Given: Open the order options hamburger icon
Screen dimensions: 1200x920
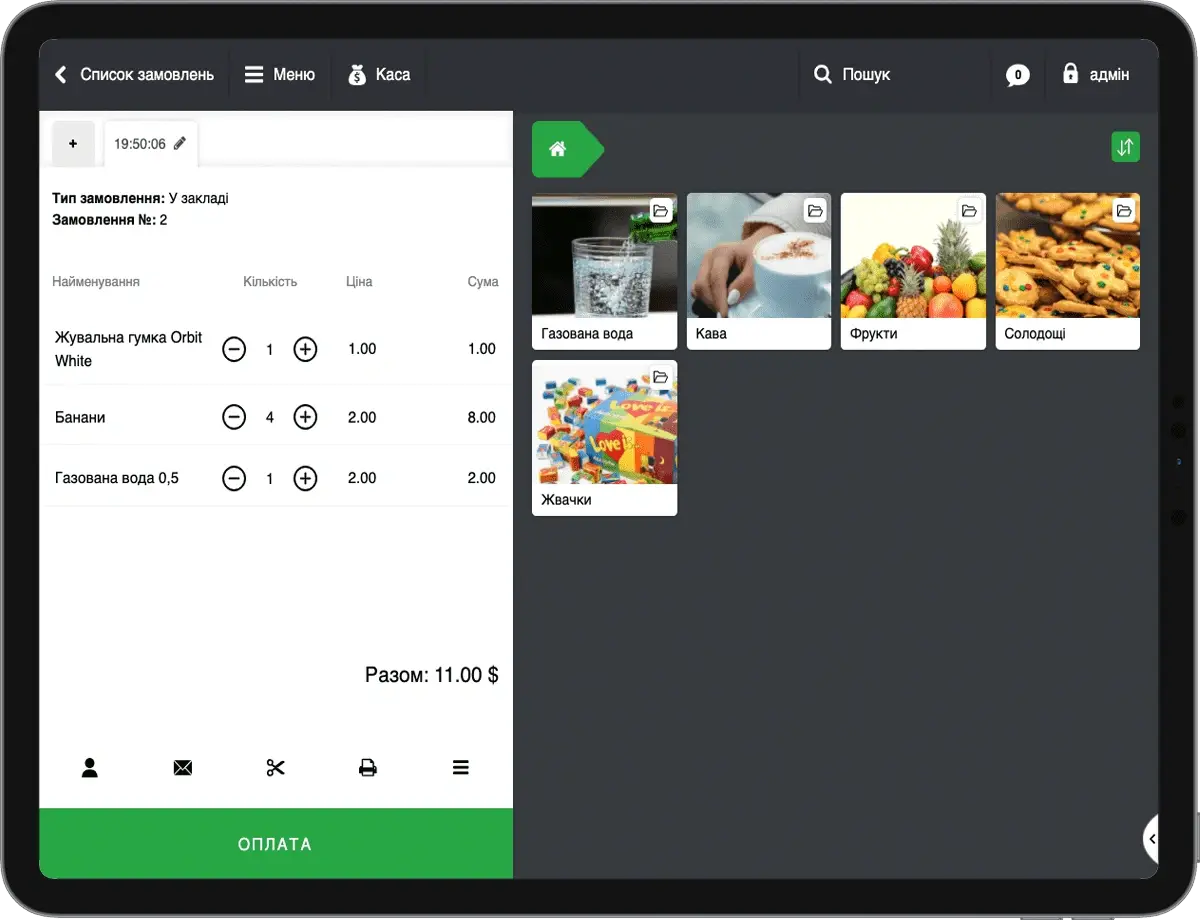Looking at the screenshot, I should (460, 768).
